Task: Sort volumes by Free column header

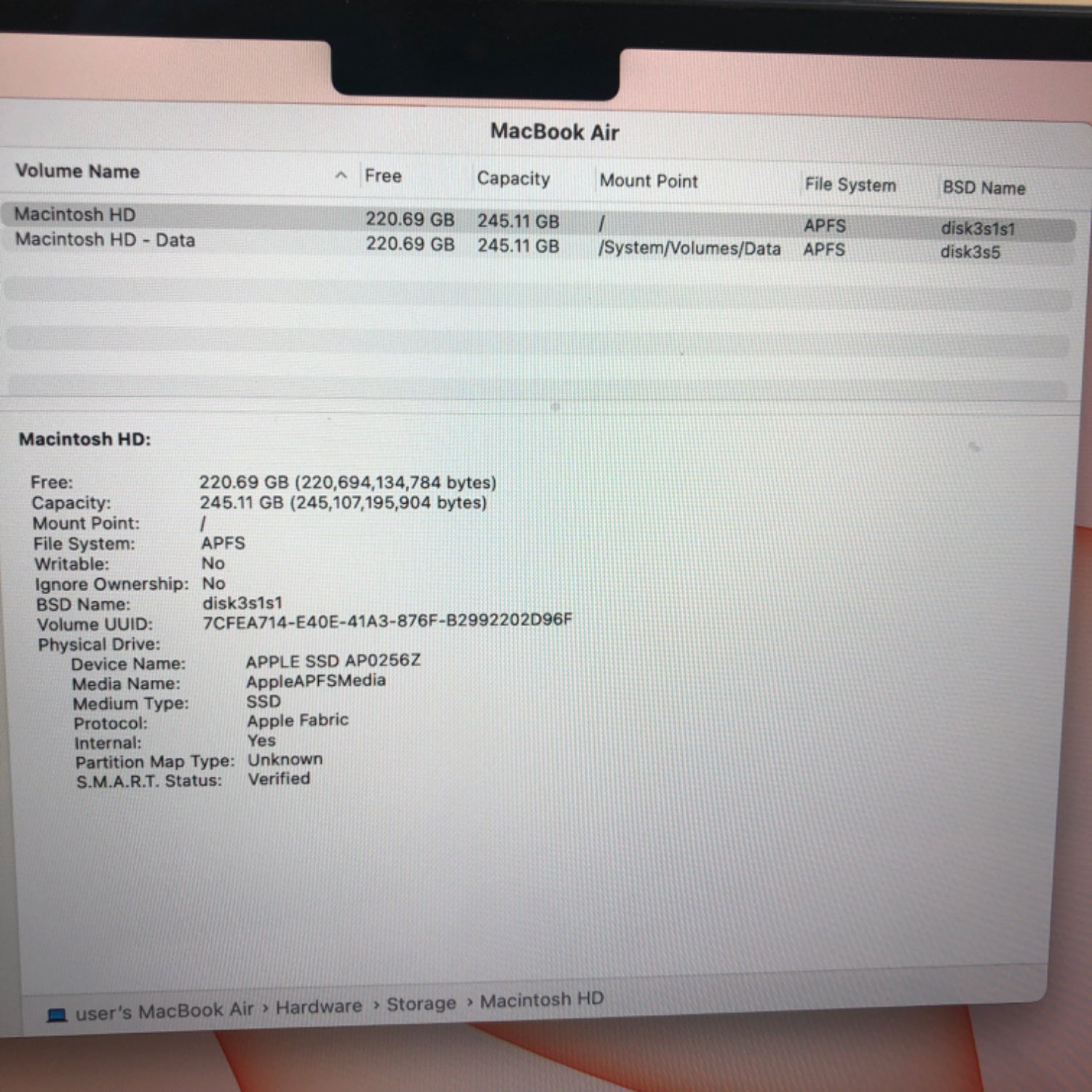Action: pyautogui.click(x=383, y=176)
